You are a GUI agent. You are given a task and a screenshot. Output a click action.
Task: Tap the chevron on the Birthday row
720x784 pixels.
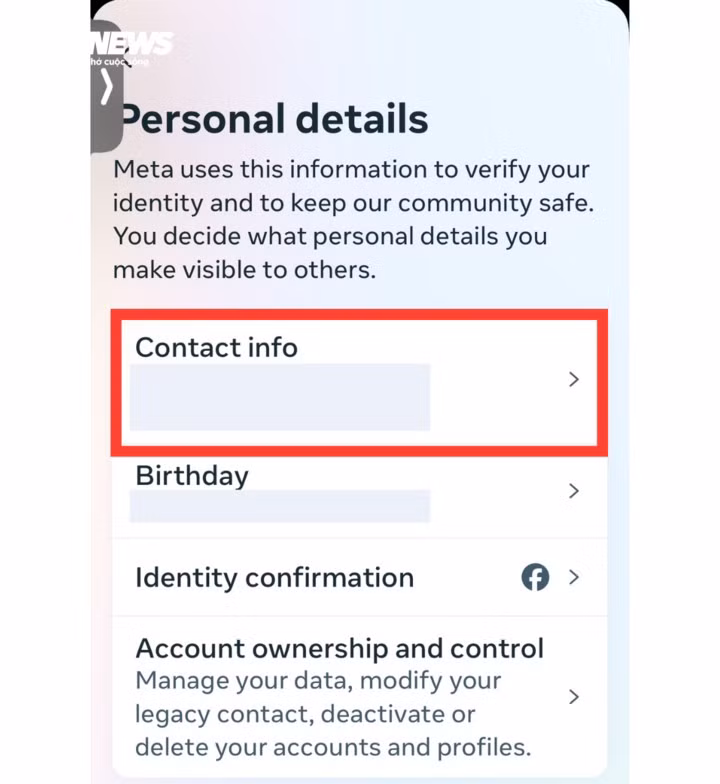pyautogui.click(x=573, y=491)
